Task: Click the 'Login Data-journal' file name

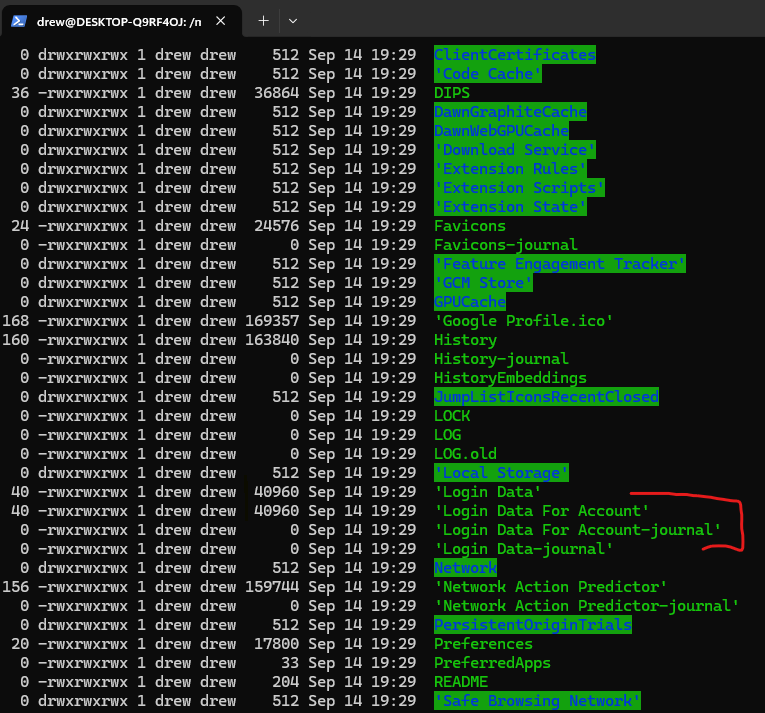Action: coord(523,550)
